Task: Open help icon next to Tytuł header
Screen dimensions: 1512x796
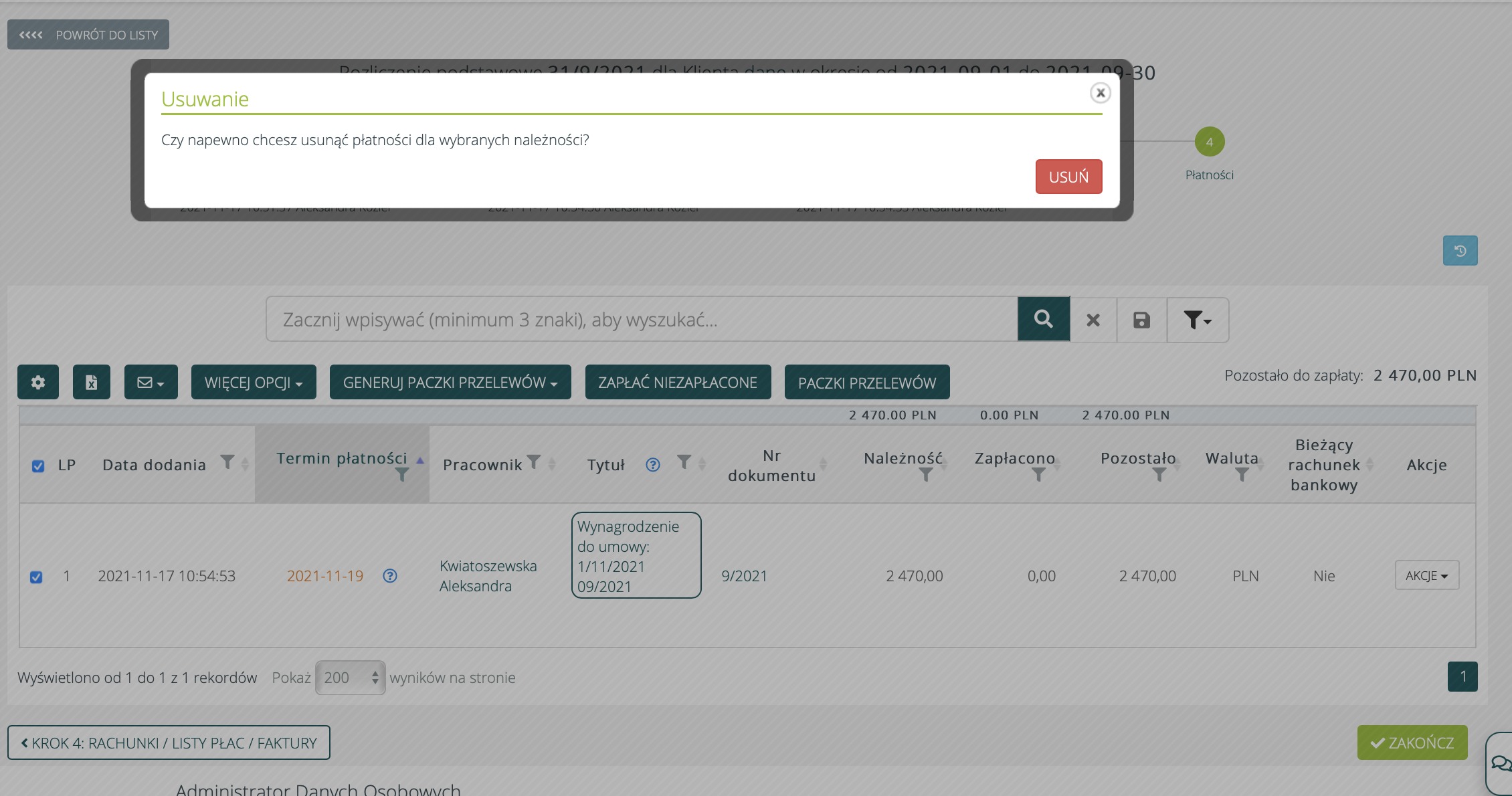Action: (653, 465)
